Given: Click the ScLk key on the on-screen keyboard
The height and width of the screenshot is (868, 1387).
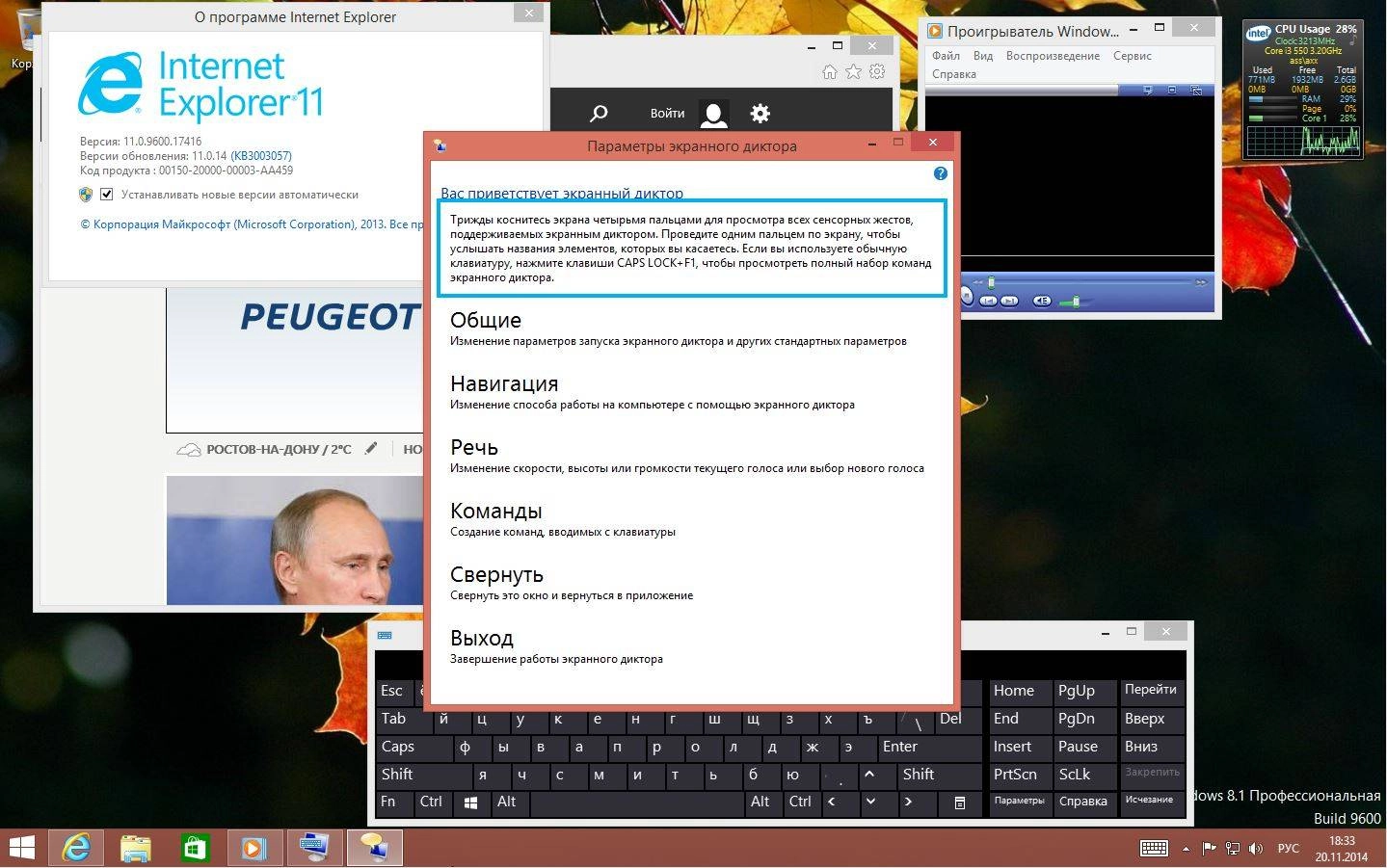Looking at the screenshot, I should pyautogui.click(x=1085, y=775).
